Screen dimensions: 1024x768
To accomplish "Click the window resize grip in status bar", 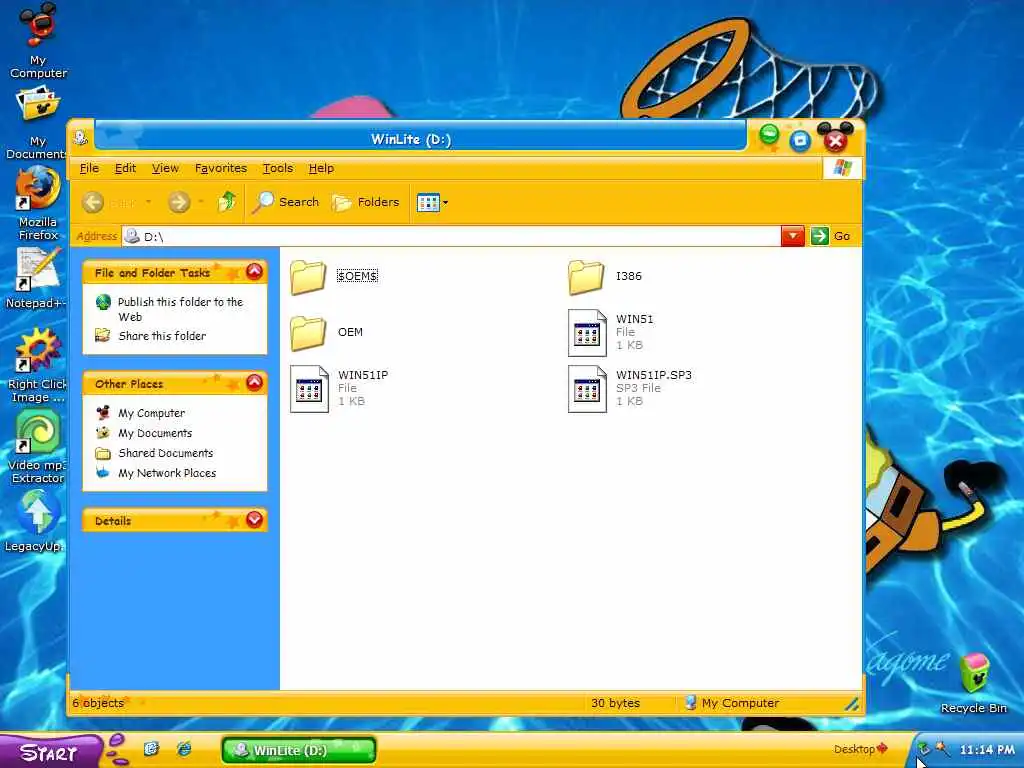I will coord(852,703).
